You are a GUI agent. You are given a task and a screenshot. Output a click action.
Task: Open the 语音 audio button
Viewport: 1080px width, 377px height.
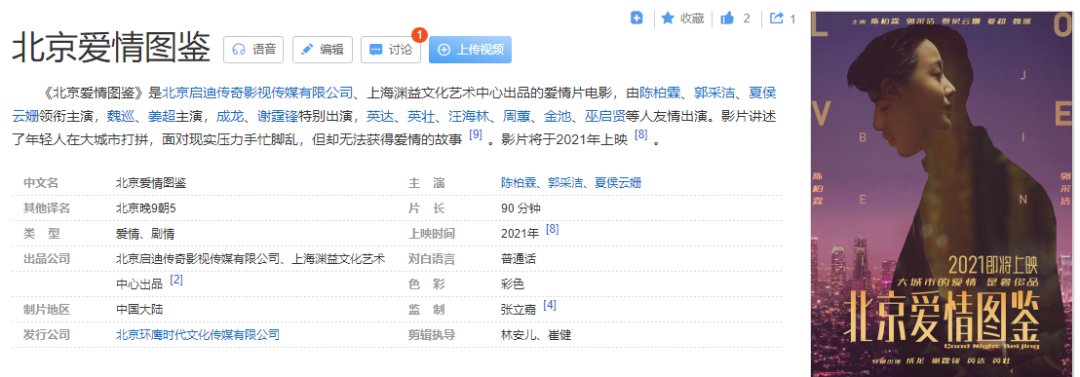[x=253, y=50]
